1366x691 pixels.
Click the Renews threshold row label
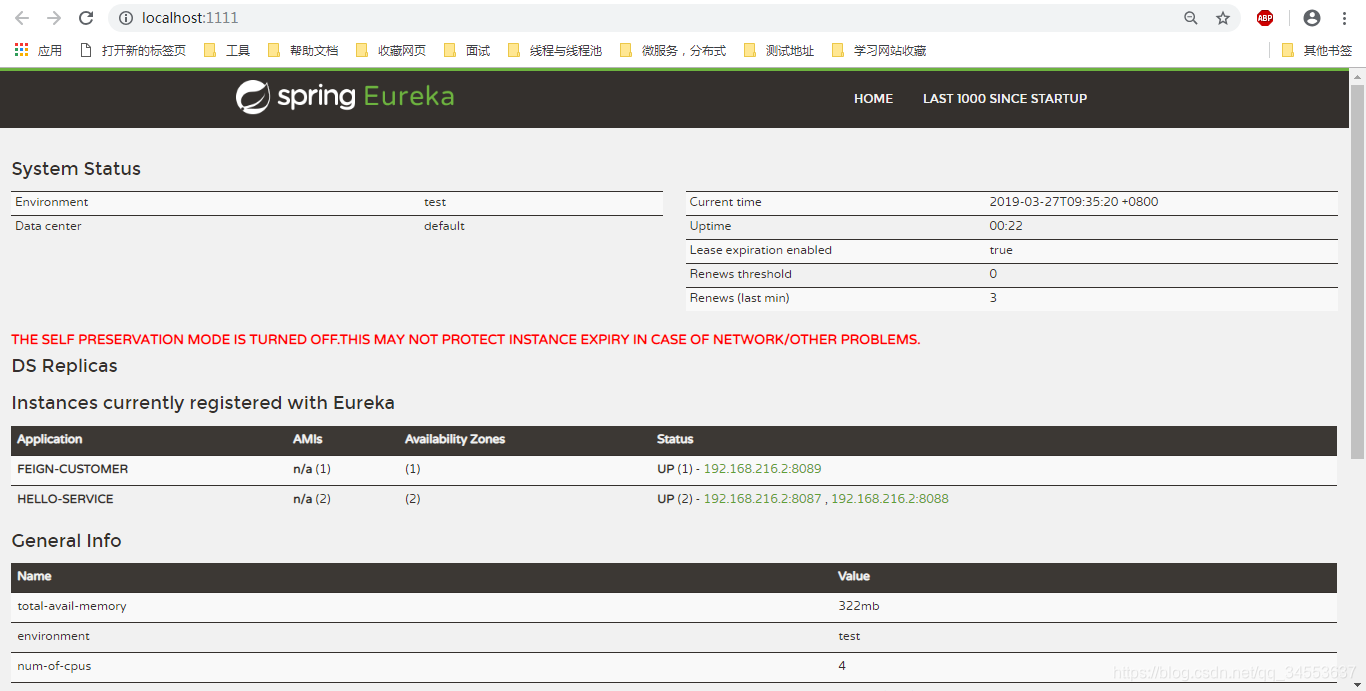tap(740, 274)
